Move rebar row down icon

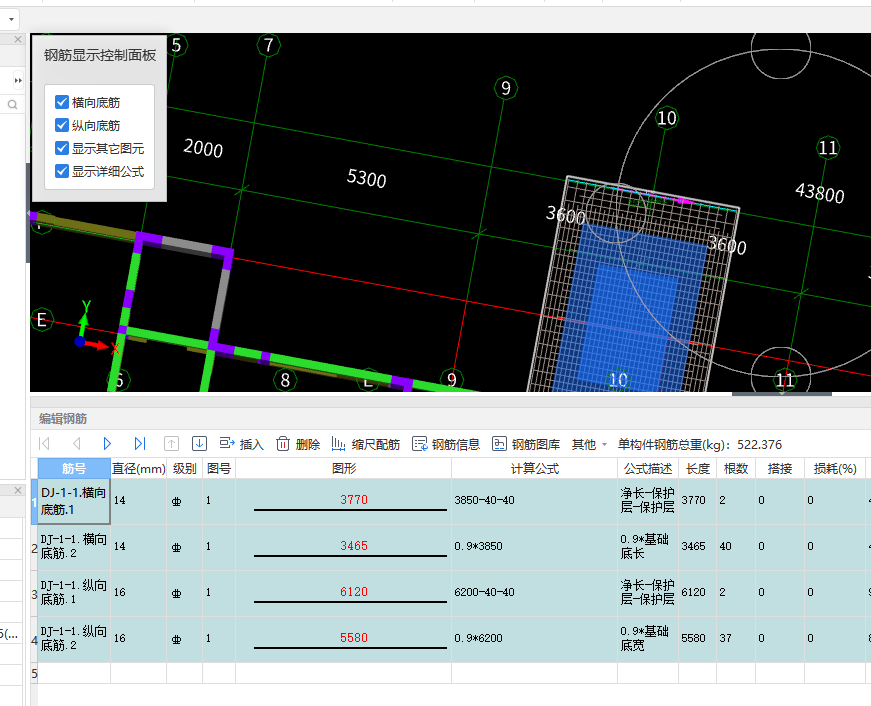tap(199, 443)
